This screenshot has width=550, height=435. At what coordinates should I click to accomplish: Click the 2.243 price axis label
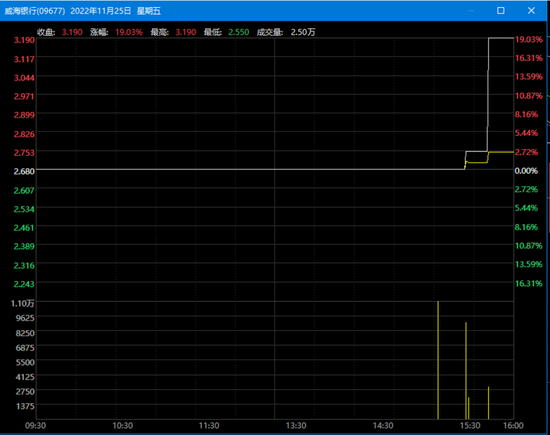click(24, 284)
